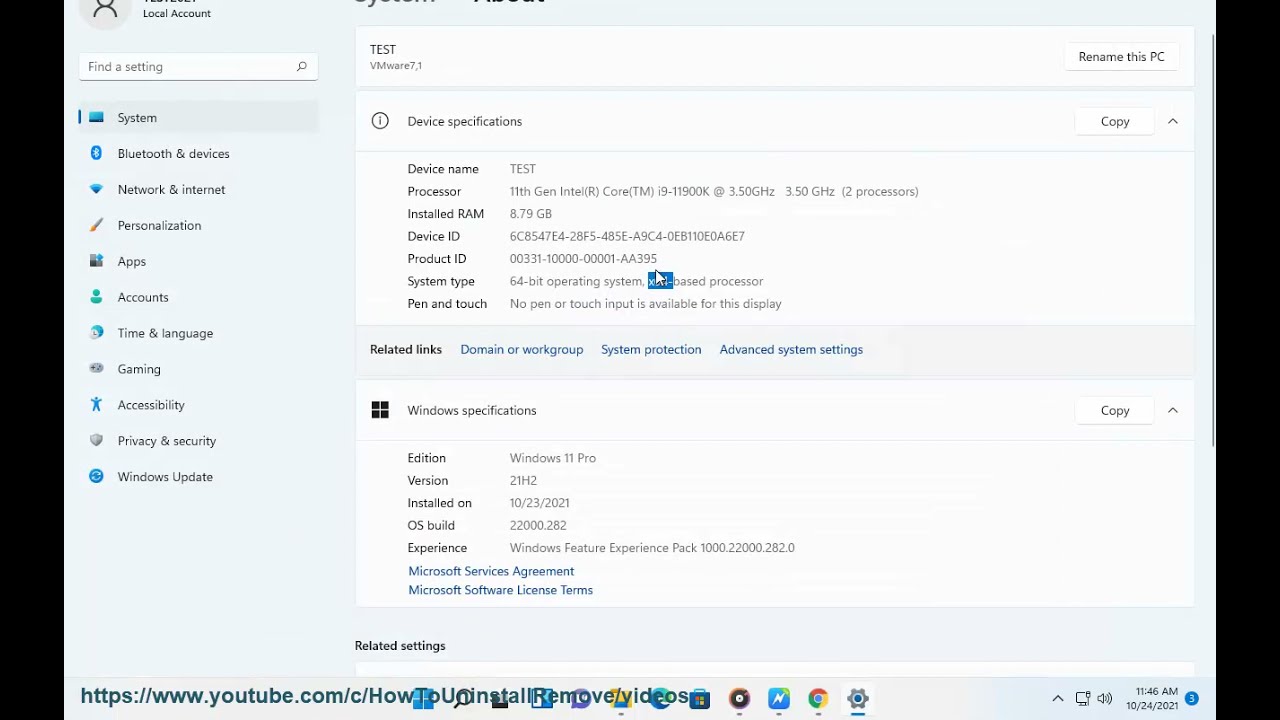Click the No pen or touch input text

pos(646,304)
